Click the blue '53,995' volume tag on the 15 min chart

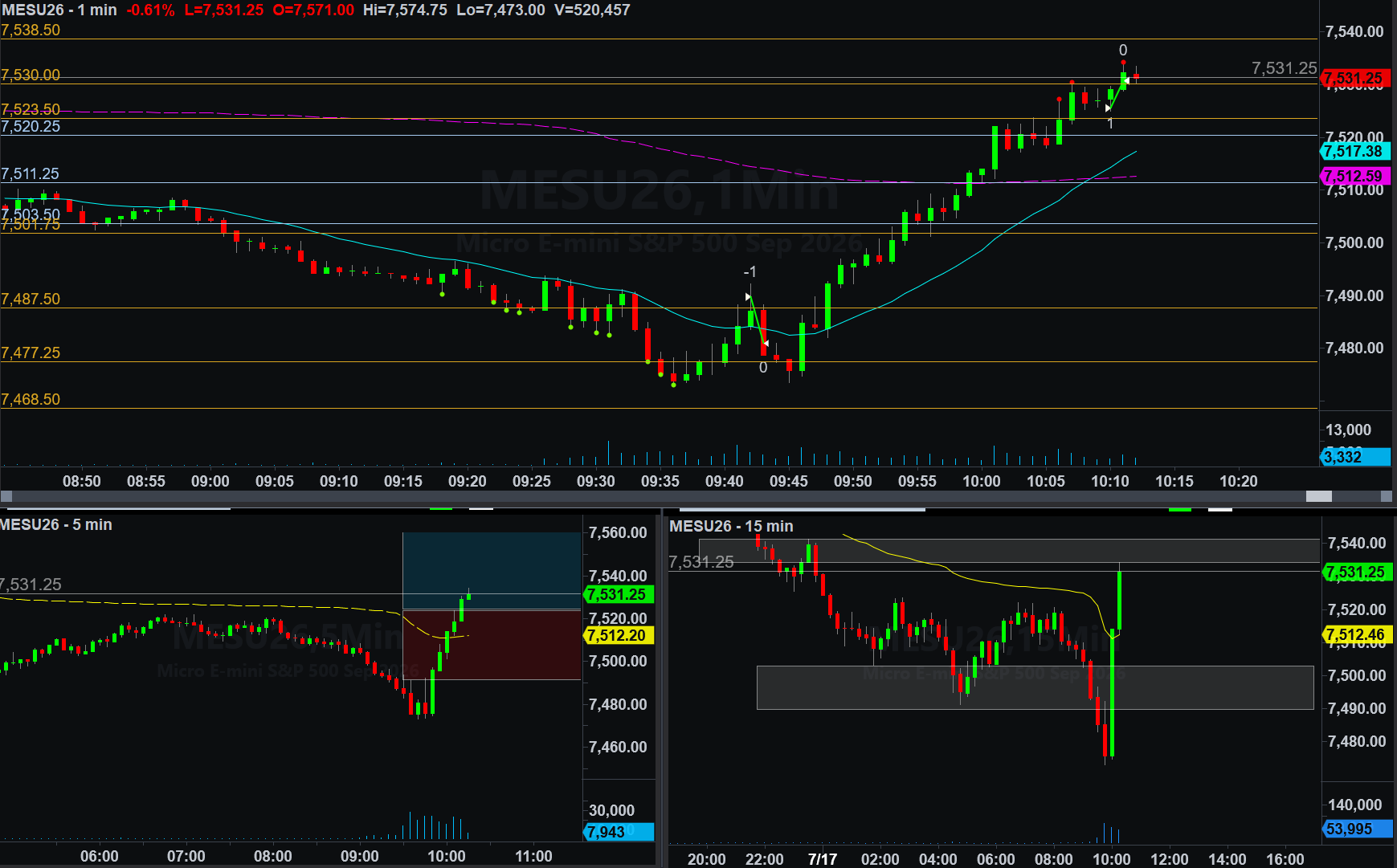pos(1358,829)
